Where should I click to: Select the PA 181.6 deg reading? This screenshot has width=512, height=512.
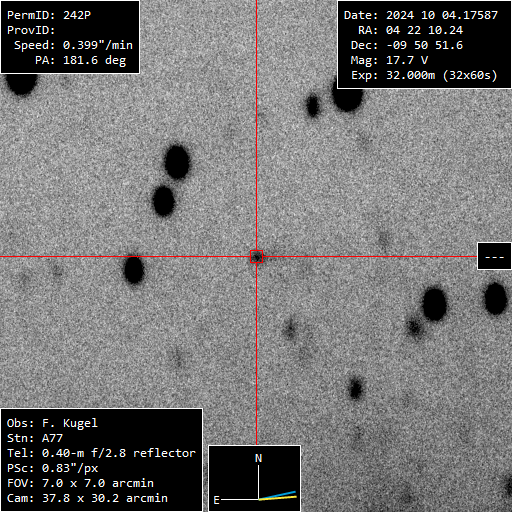(81, 60)
